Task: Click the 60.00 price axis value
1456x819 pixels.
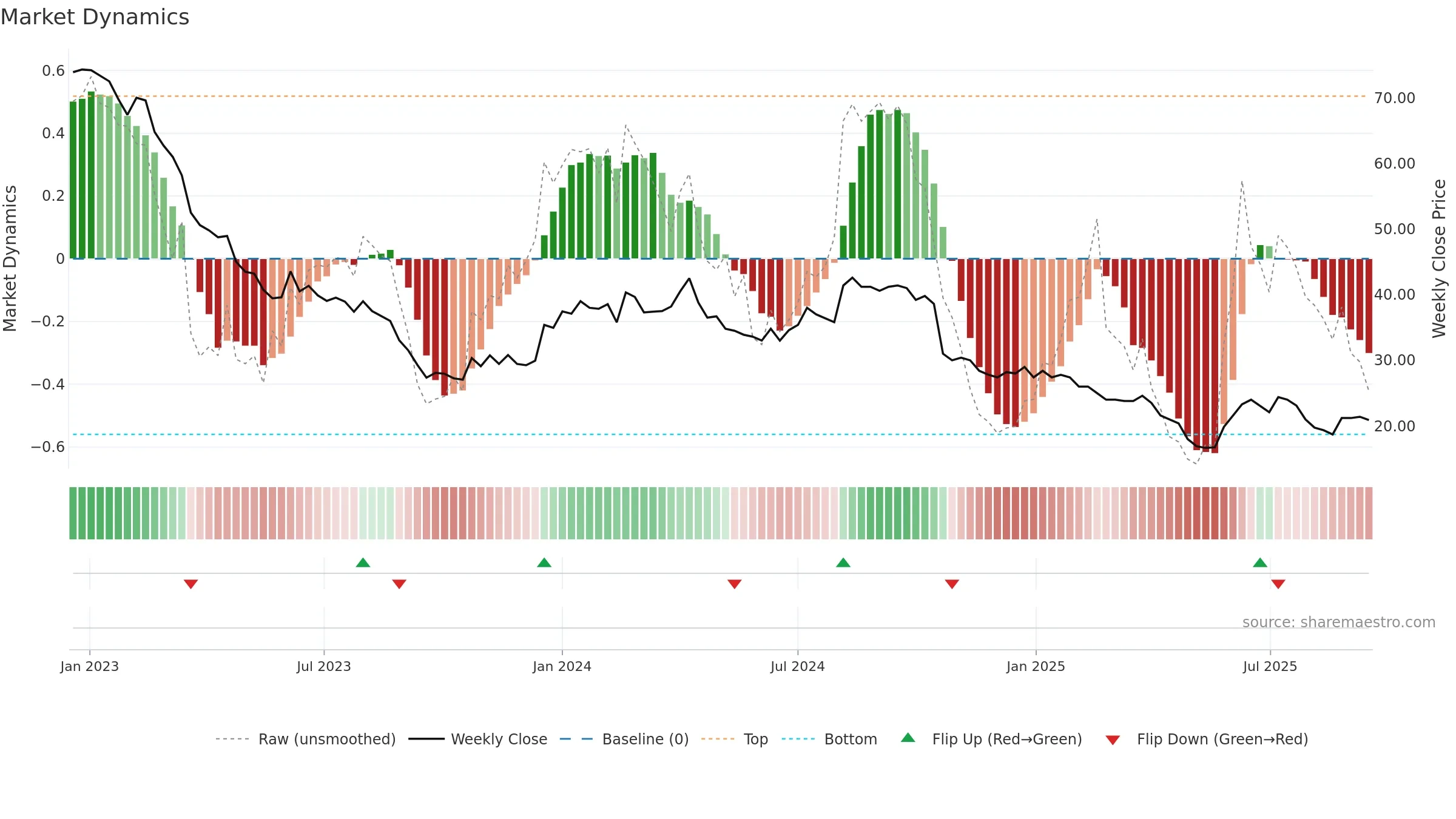Action: pyautogui.click(x=1395, y=163)
